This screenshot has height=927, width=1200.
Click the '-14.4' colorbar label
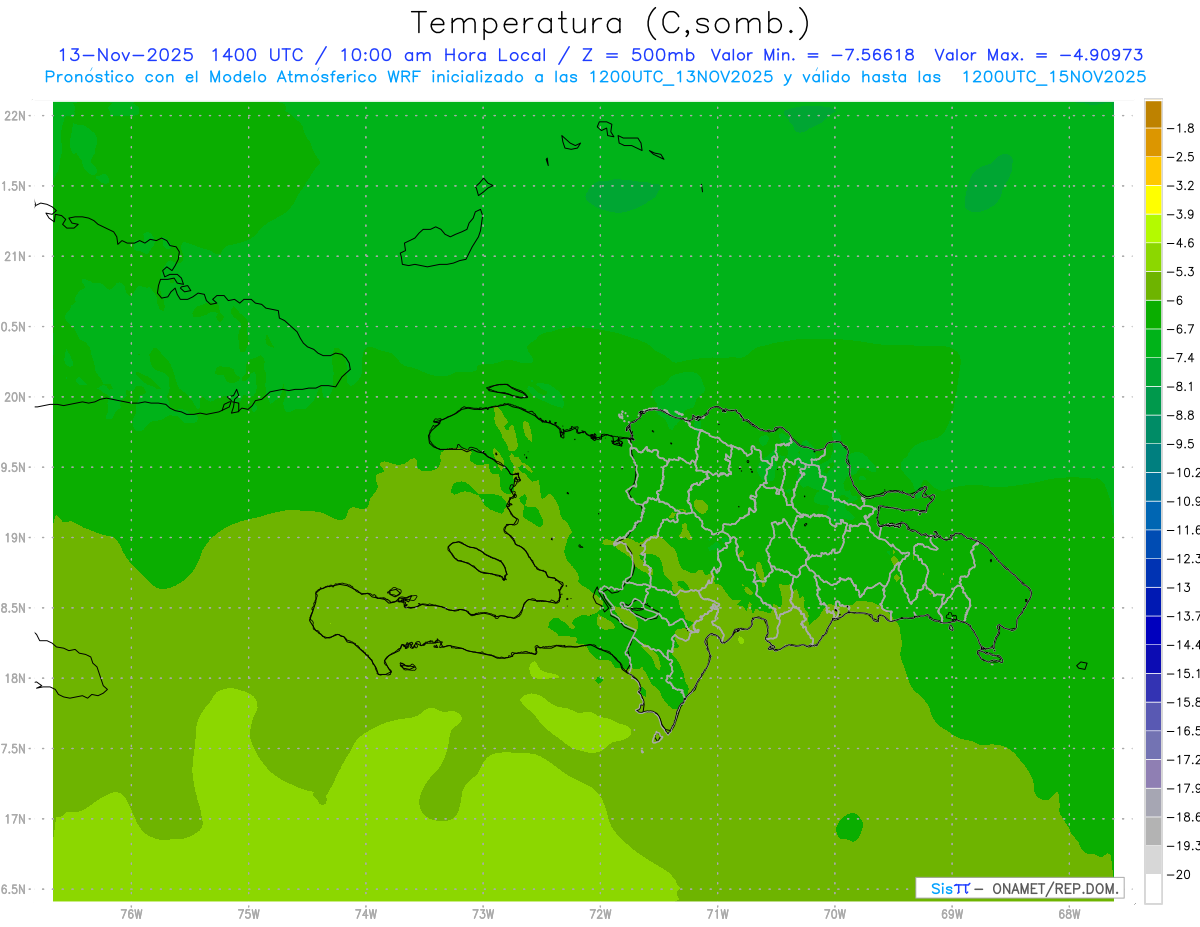[x=1184, y=644]
